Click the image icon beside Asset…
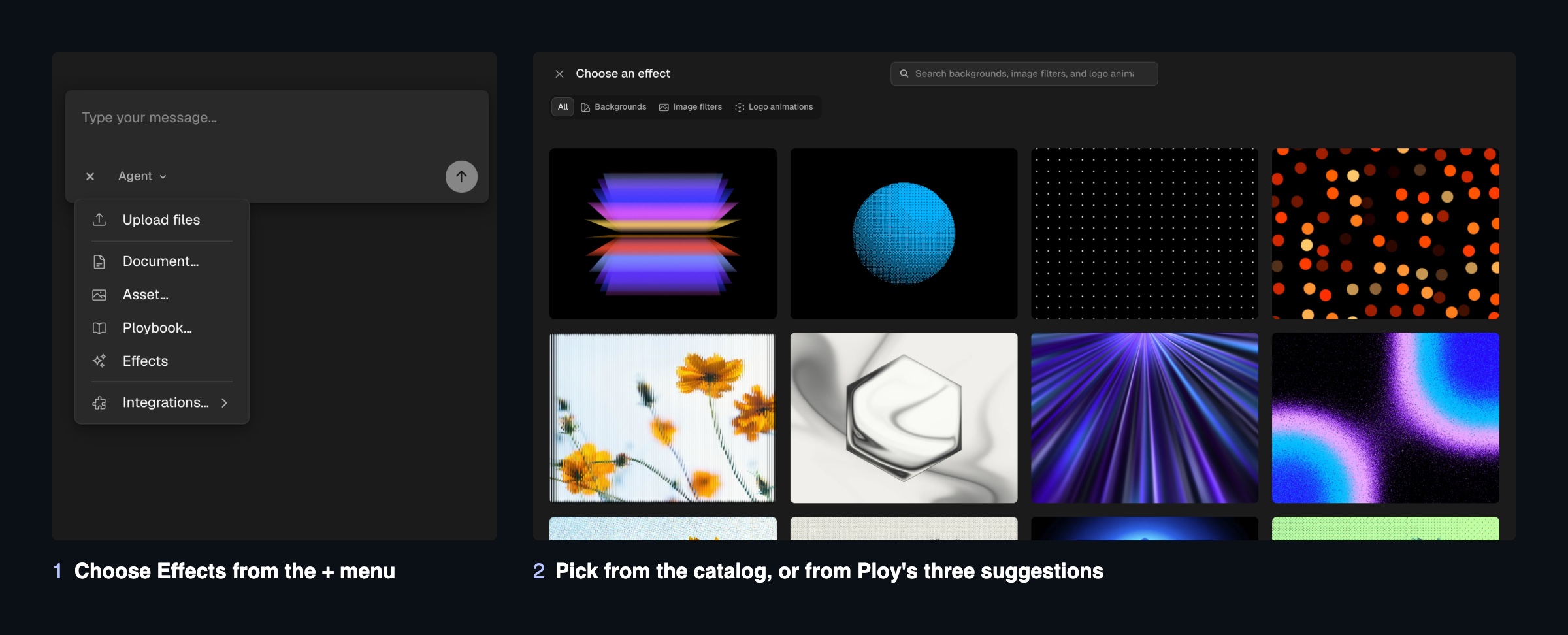This screenshot has height=635, width=1568. pos(99,295)
